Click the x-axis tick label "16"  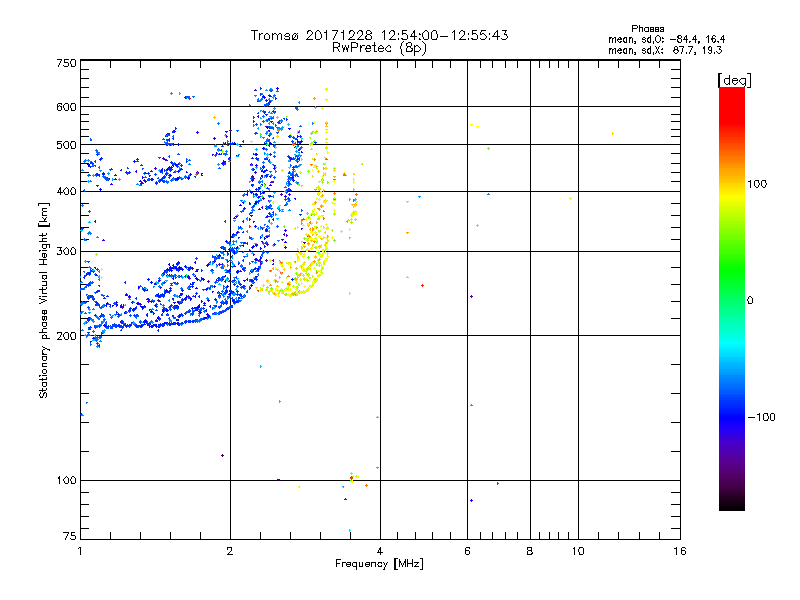point(680,551)
